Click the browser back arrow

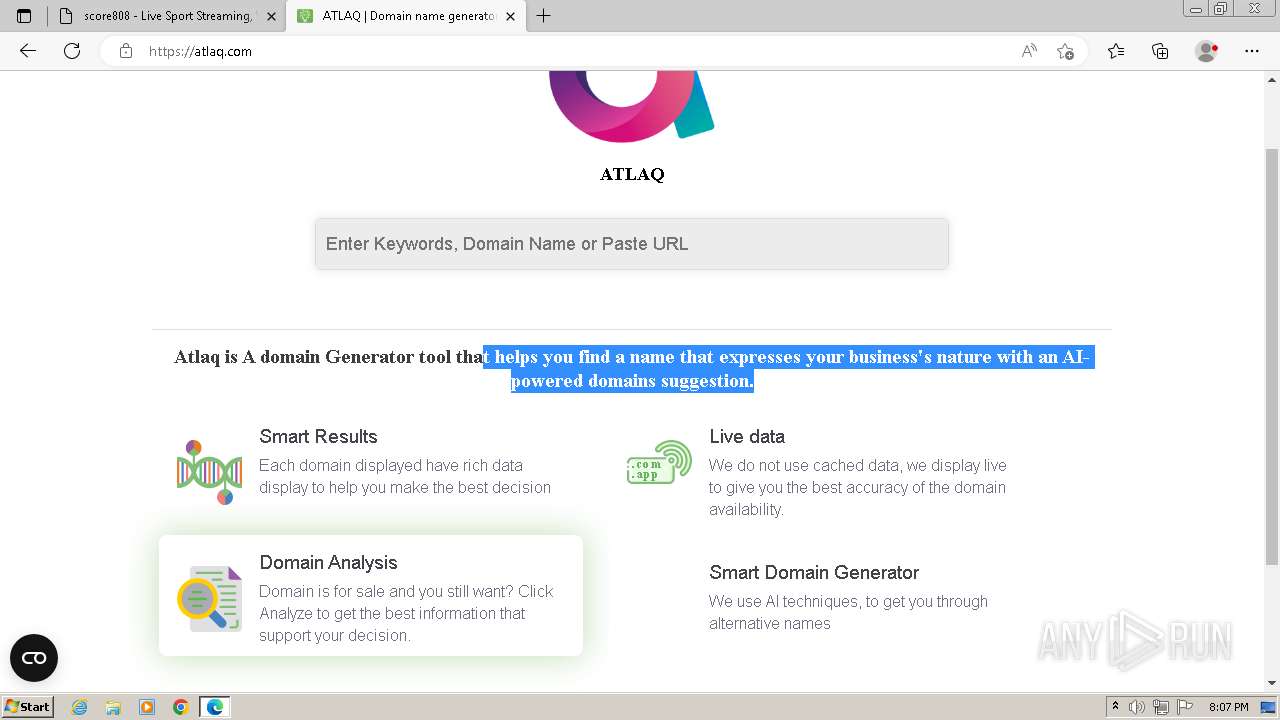[x=28, y=51]
